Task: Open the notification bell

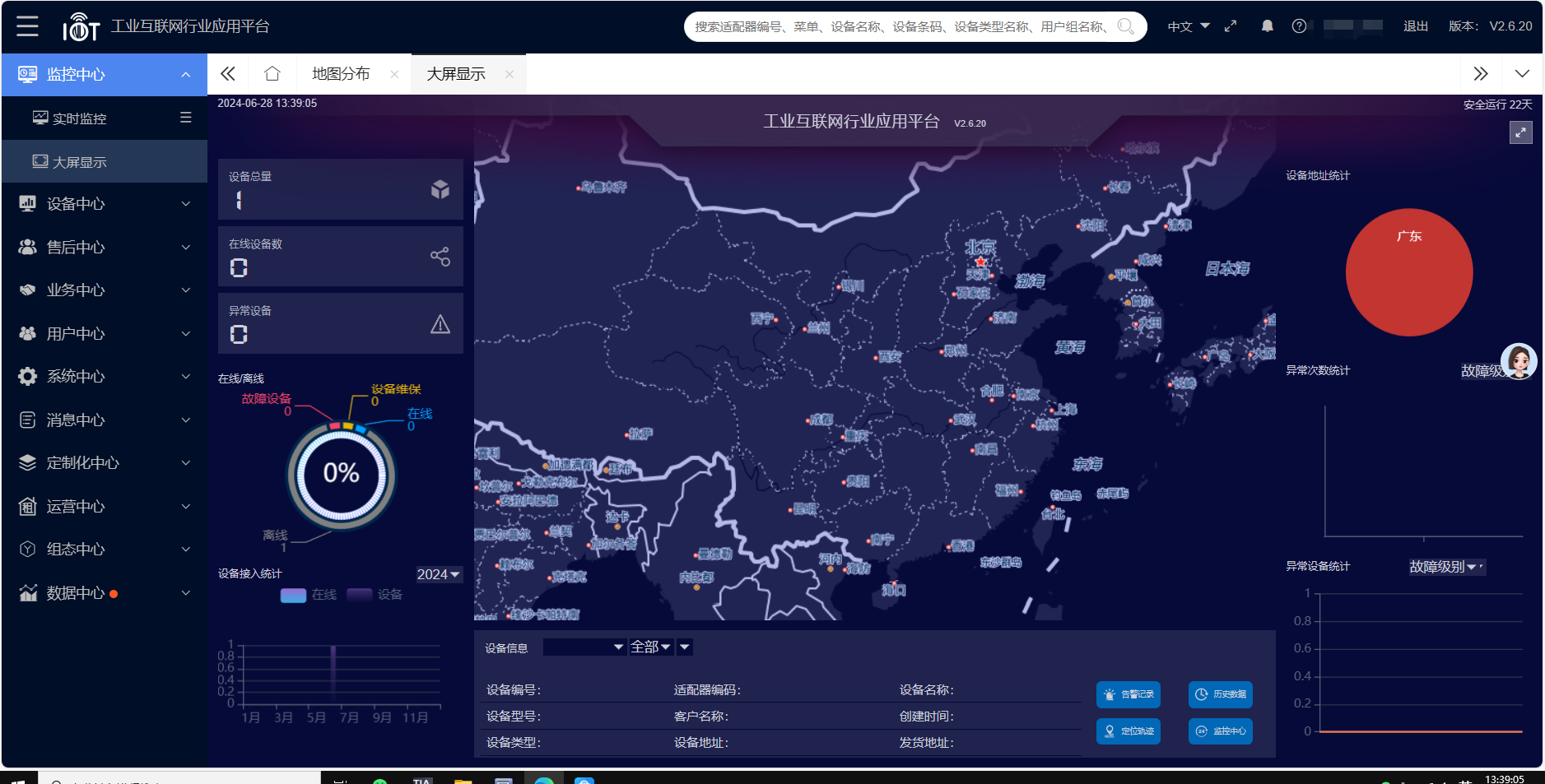Action: pyautogui.click(x=1268, y=26)
